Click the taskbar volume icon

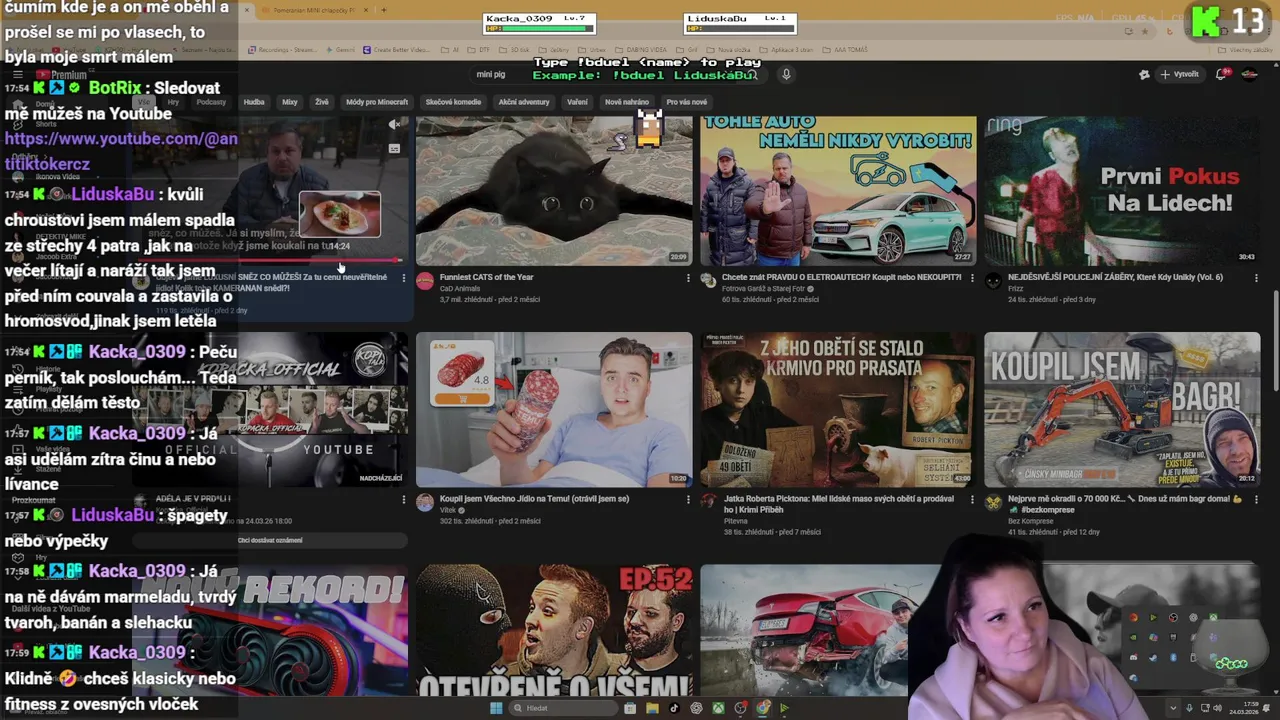[1216, 709]
